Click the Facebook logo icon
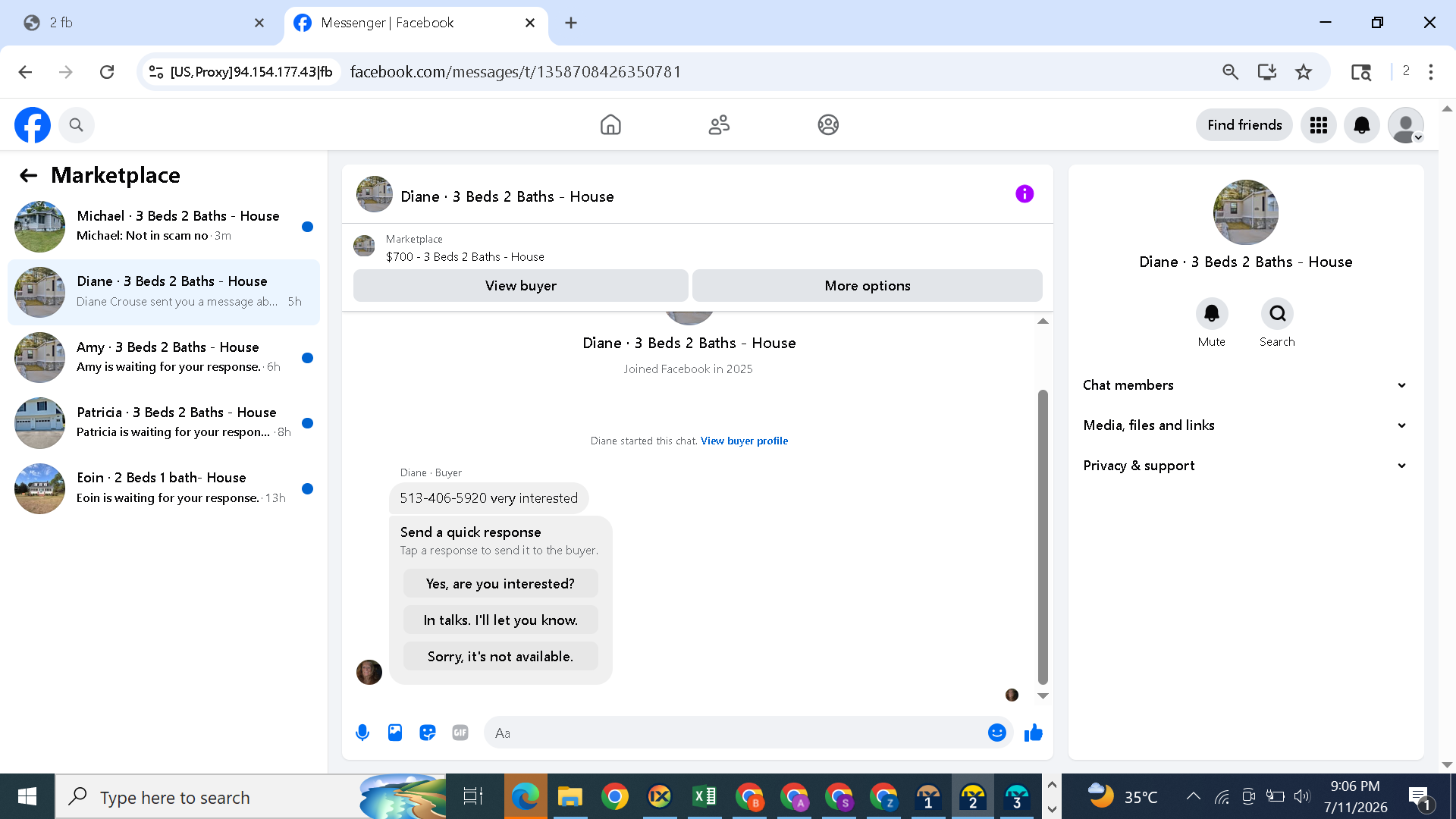Screen dimensions: 1456x819 coord(33,125)
